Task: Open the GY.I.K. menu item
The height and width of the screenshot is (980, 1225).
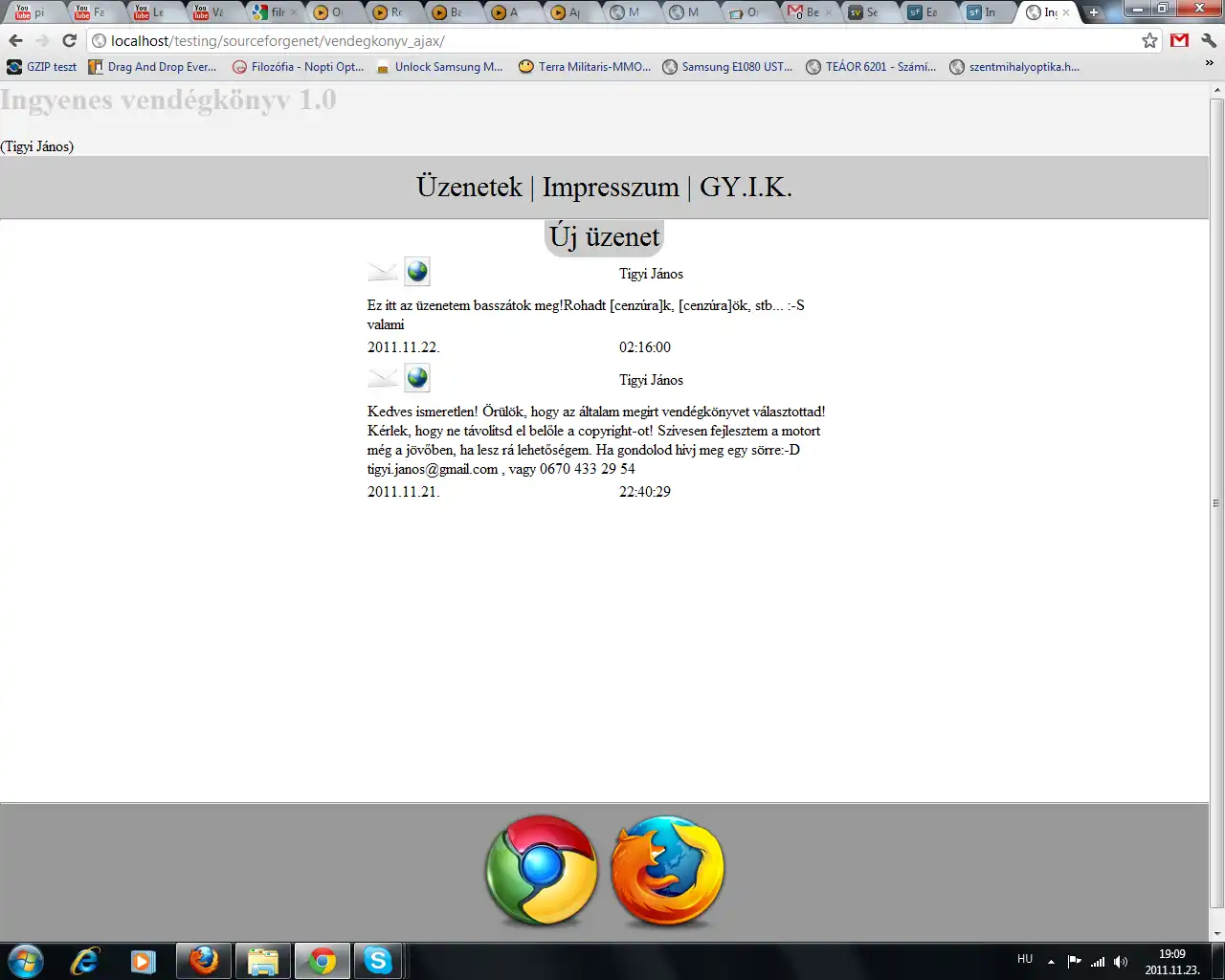Action: 746,187
